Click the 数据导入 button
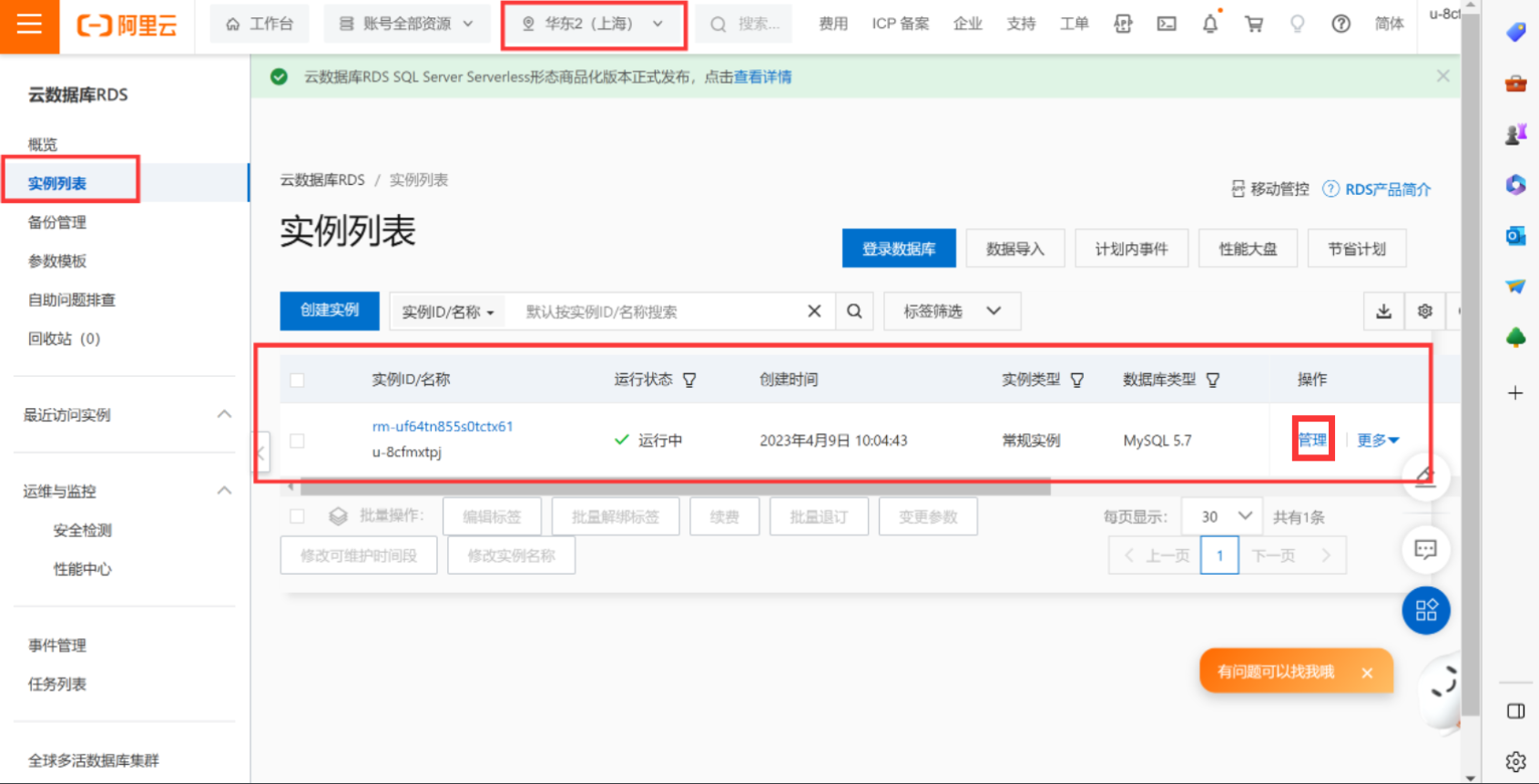This screenshot has height=784, width=1539. pos(1015,248)
